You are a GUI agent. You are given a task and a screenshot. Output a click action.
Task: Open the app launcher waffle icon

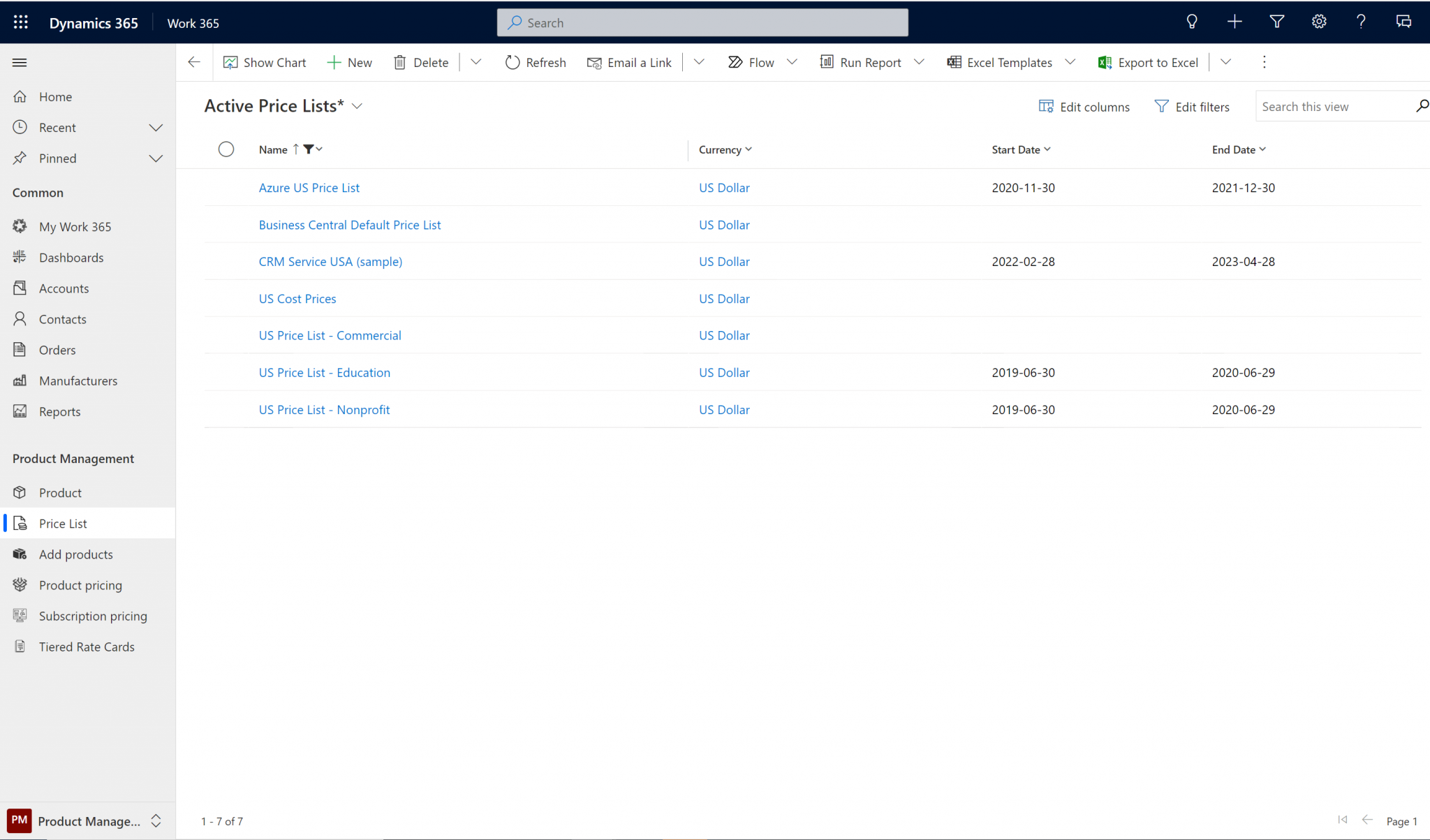pyautogui.click(x=21, y=22)
